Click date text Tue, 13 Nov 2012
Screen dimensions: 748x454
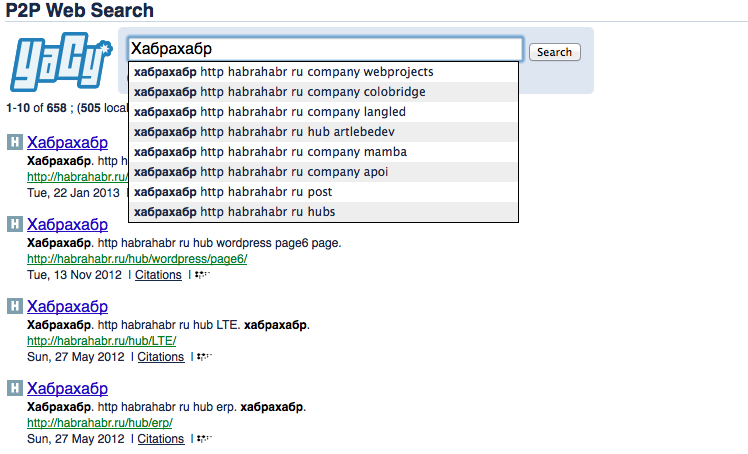[x=74, y=275]
